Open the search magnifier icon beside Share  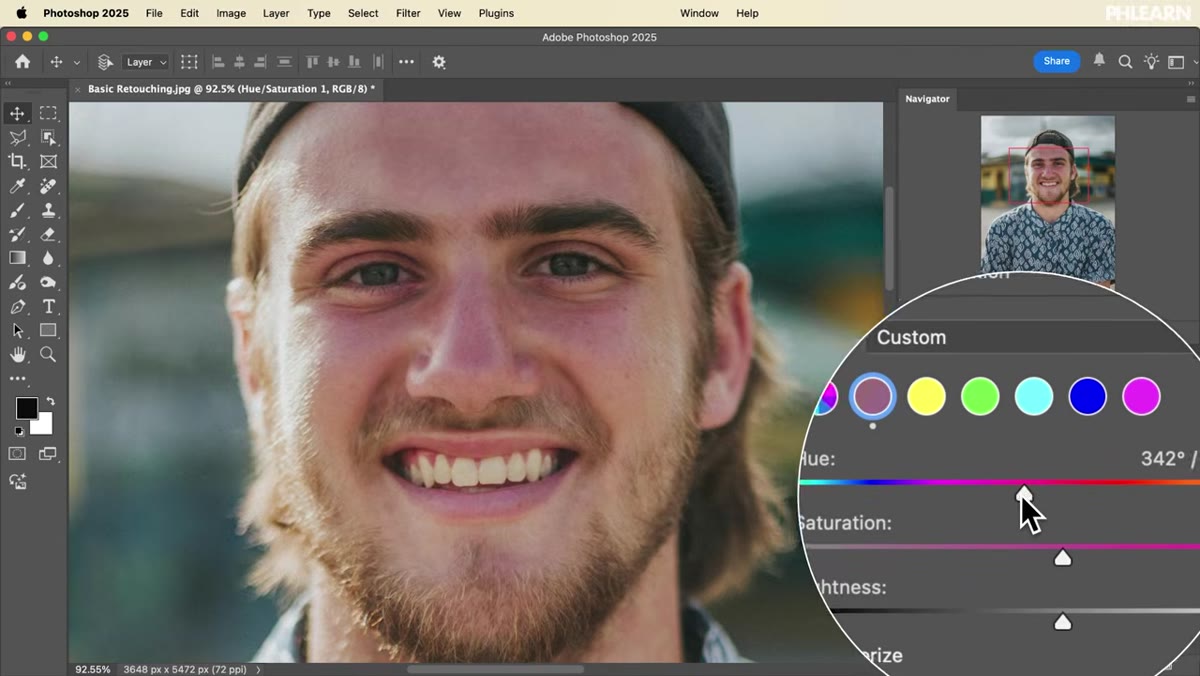(x=1125, y=61)
